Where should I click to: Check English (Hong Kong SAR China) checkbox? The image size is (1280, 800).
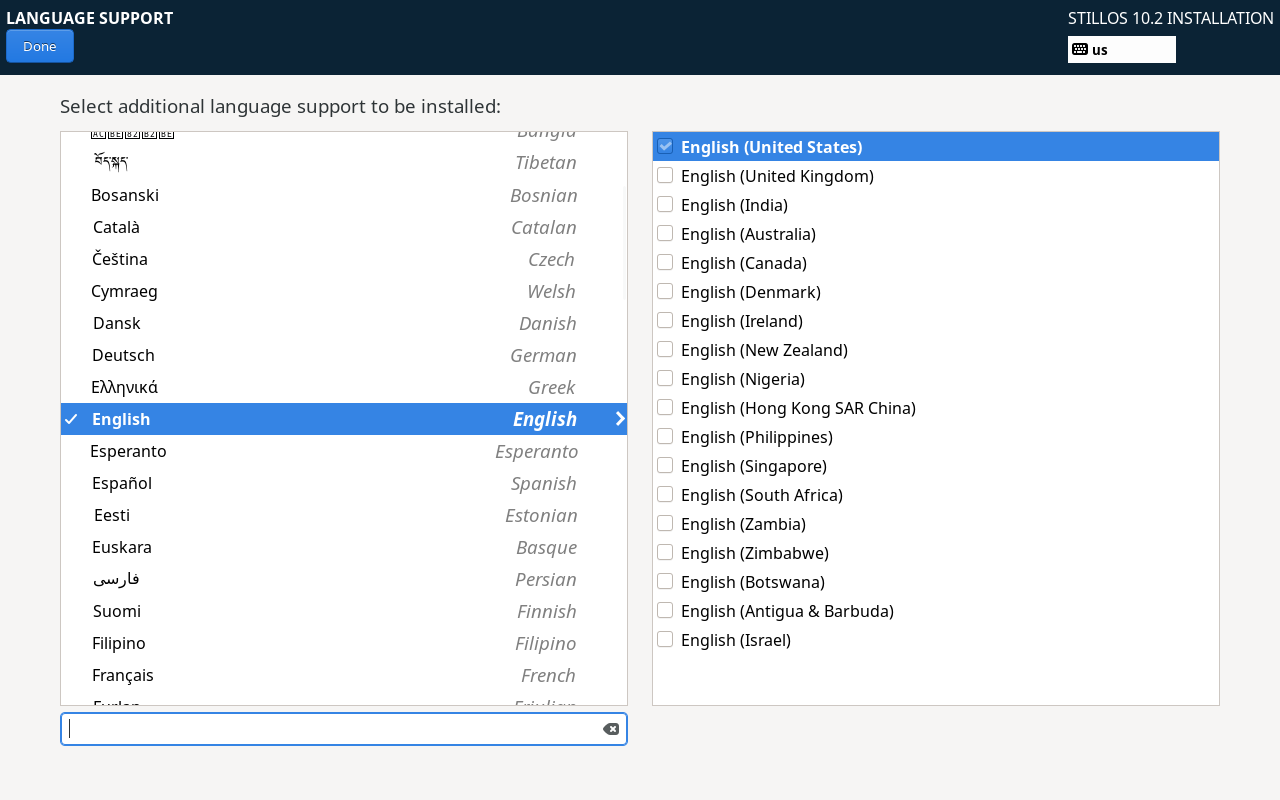click(x=665, y=407)
